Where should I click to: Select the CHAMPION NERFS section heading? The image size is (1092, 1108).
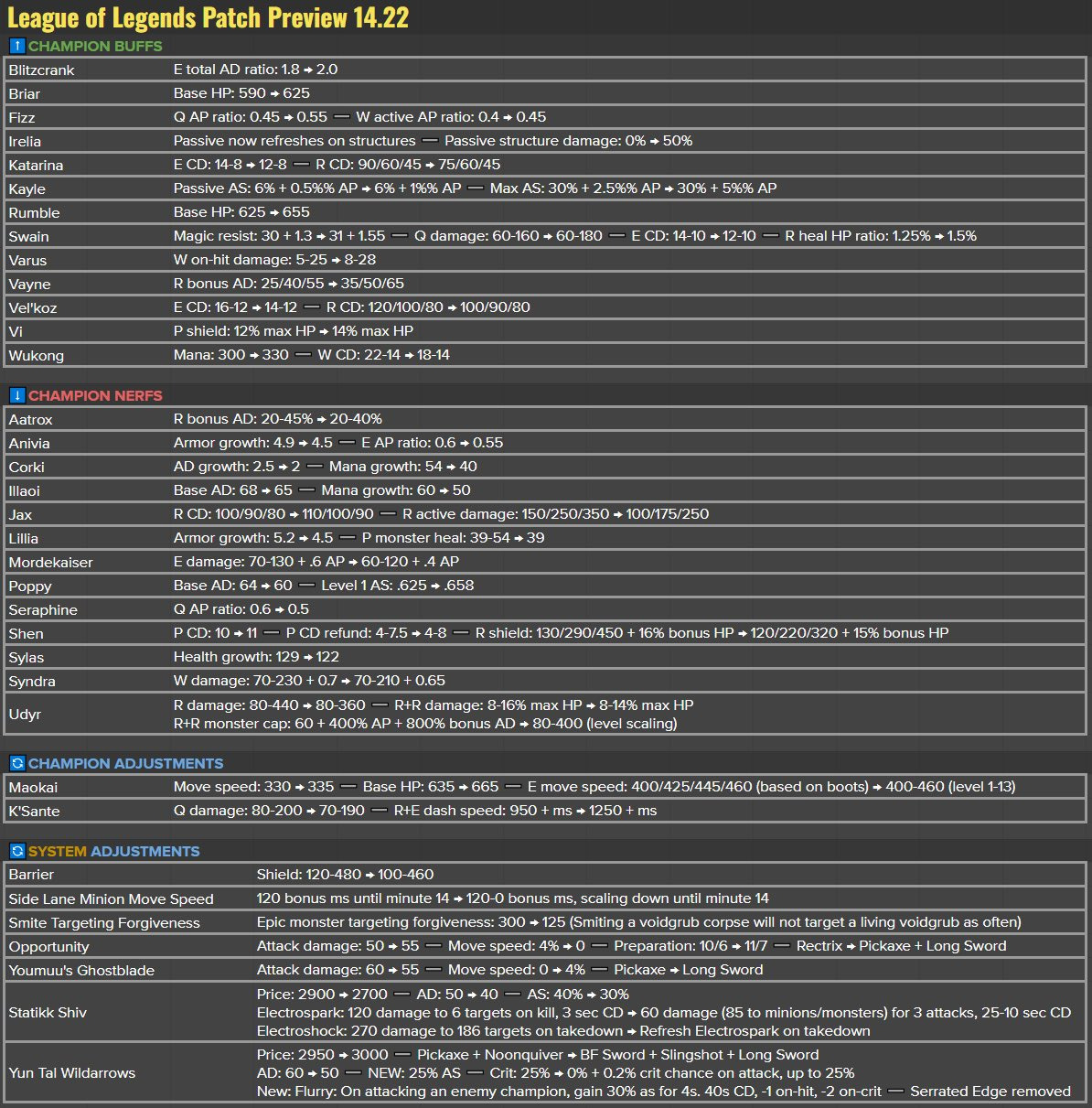point(95,395)
